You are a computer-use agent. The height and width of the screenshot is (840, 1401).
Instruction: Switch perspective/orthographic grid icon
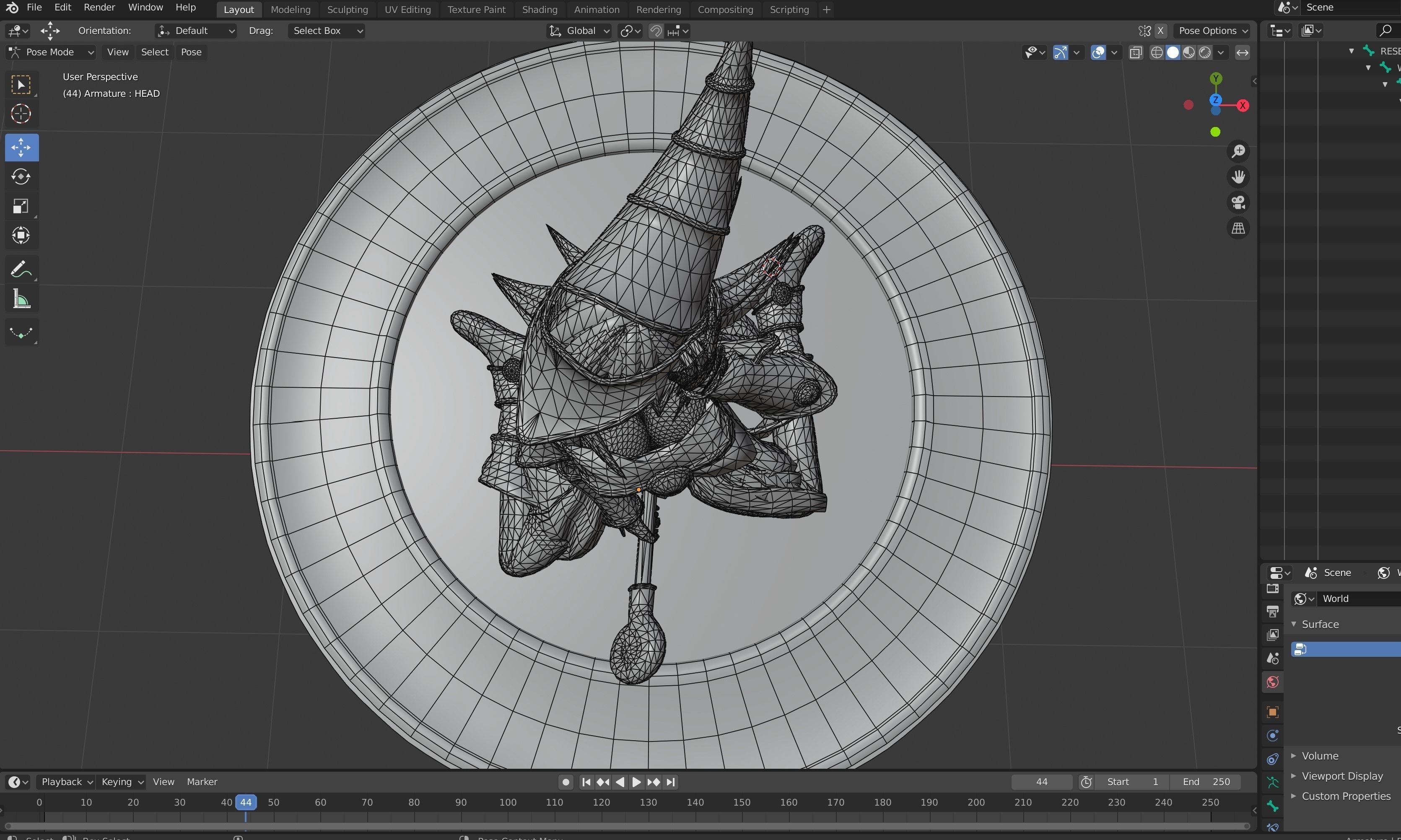click(x=1238, y=229)
